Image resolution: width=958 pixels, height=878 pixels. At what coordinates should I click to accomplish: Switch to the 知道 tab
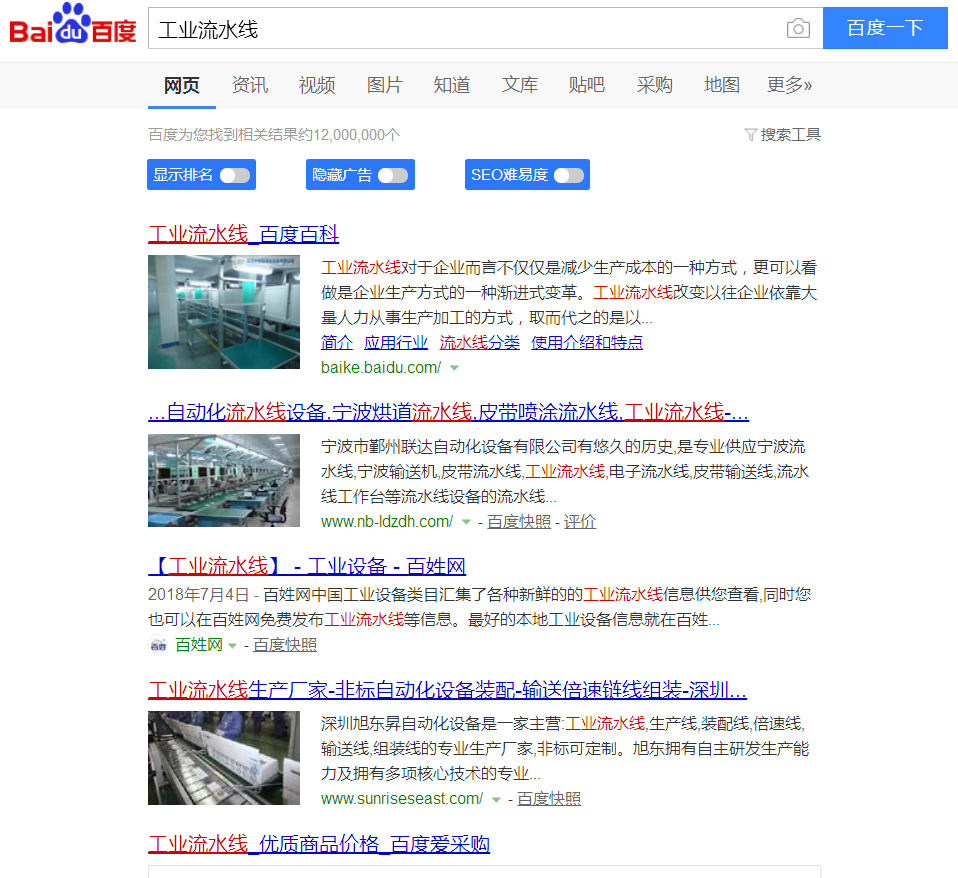tap(452, 85)
